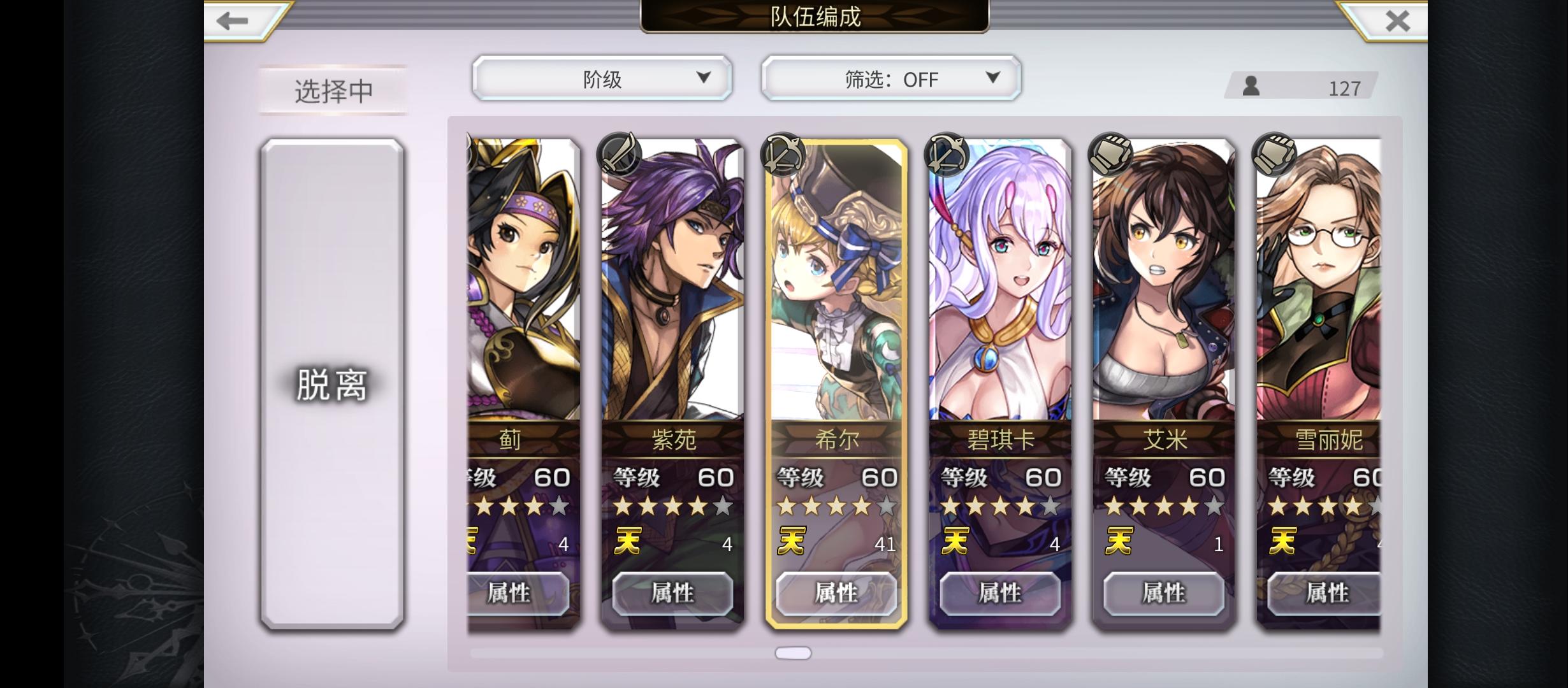Click 天 element symbol on 艾米's card
Image resolution: width=1568 pixels, height=688 pixels.
1119,541
